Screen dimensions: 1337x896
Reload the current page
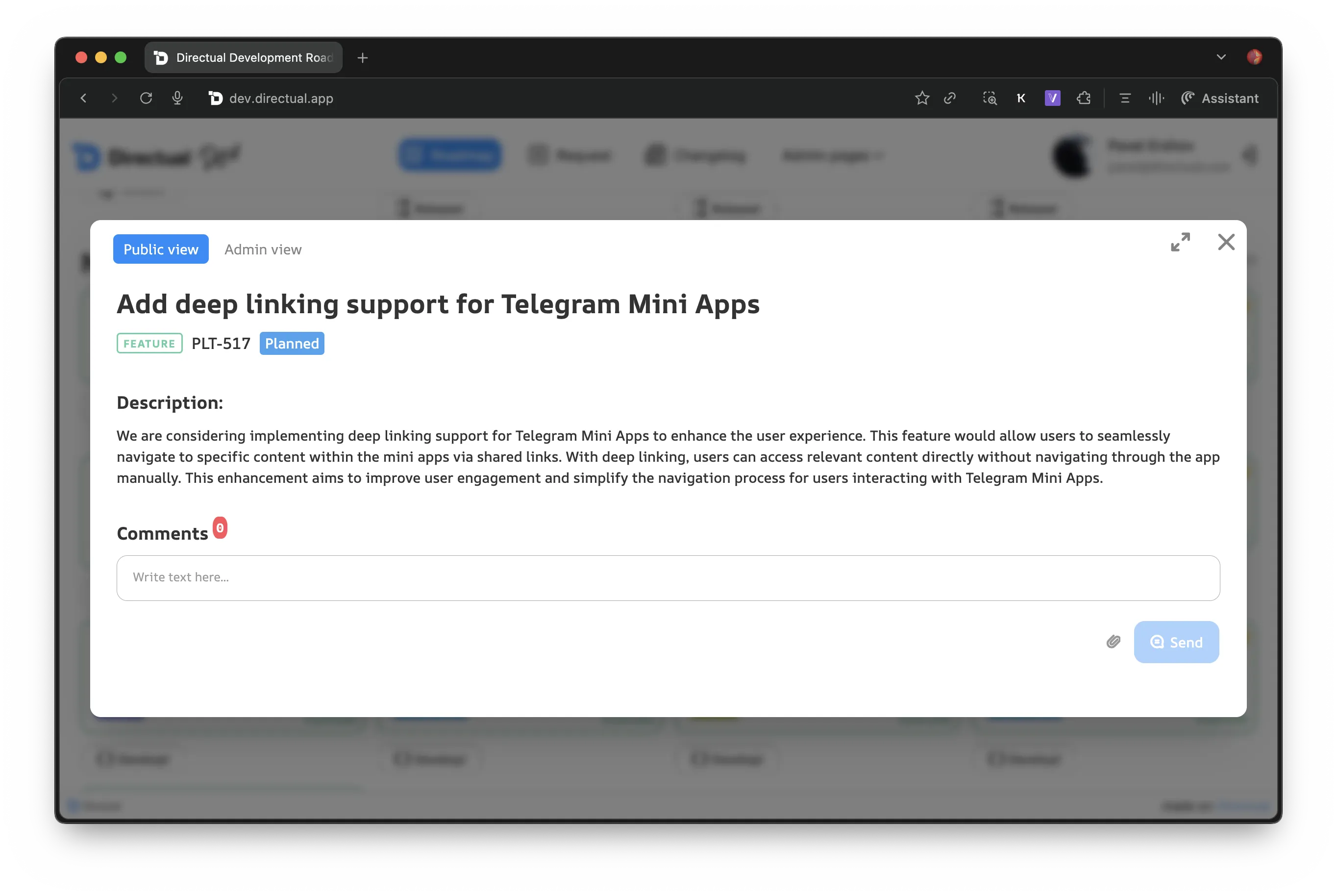(x=146, y=99)
